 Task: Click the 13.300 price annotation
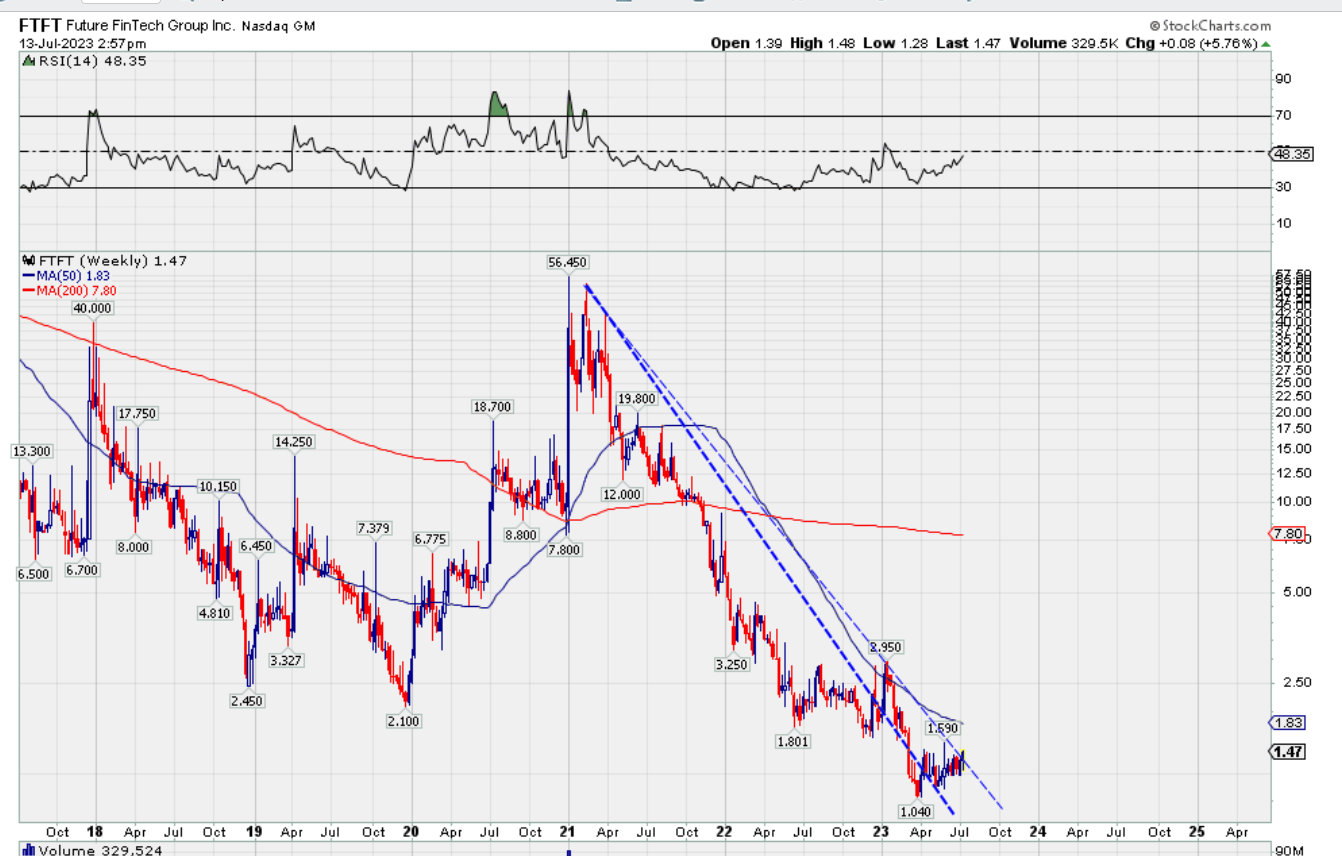[x=31, y=451]
